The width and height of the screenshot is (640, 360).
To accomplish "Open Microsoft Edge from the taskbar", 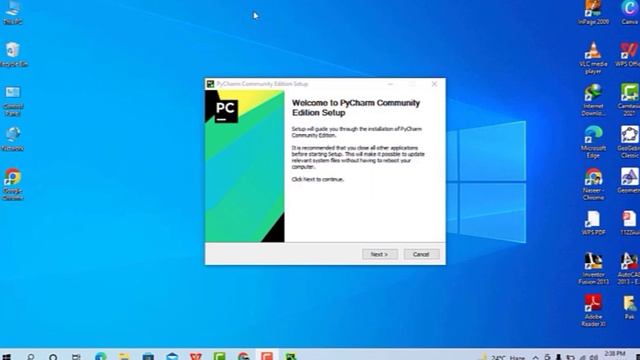I will (101, 357).
